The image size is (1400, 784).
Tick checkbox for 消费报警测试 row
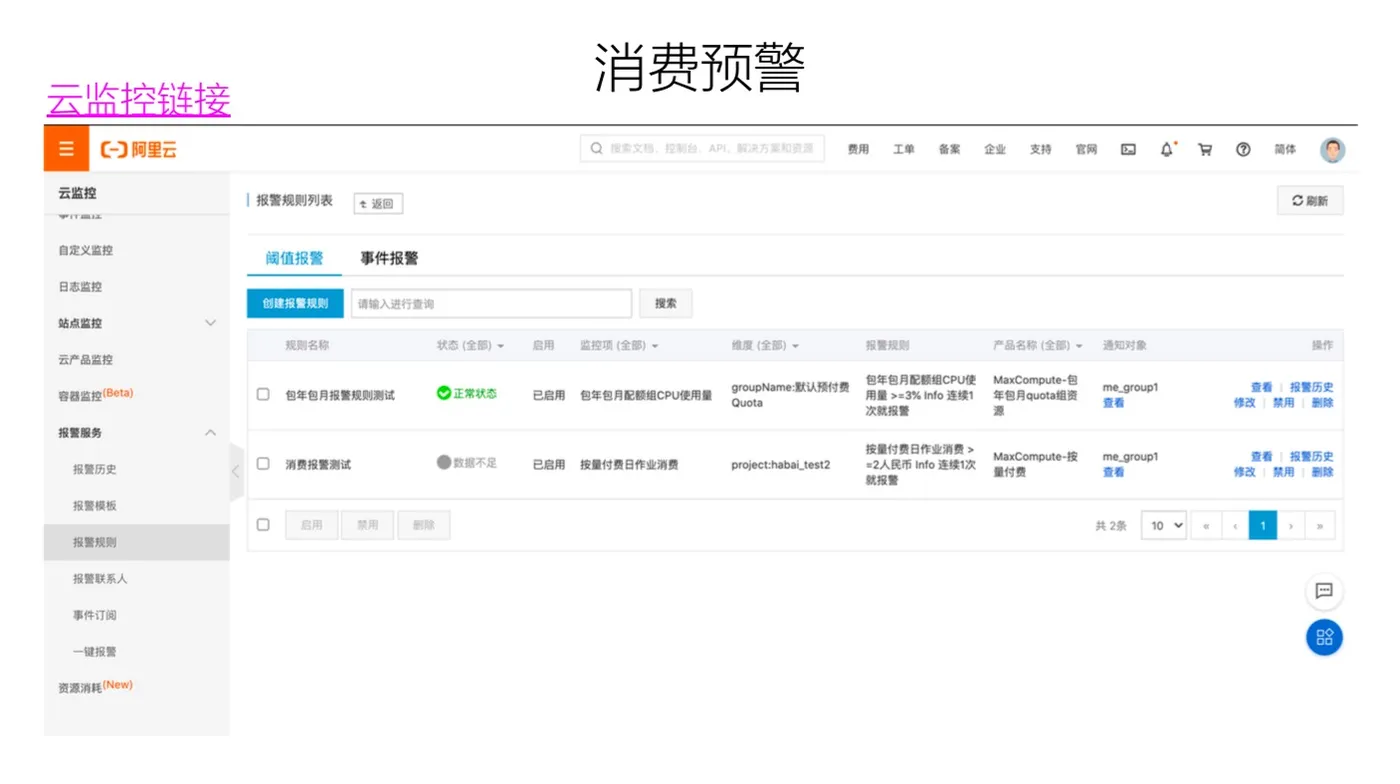click(263, 464)
